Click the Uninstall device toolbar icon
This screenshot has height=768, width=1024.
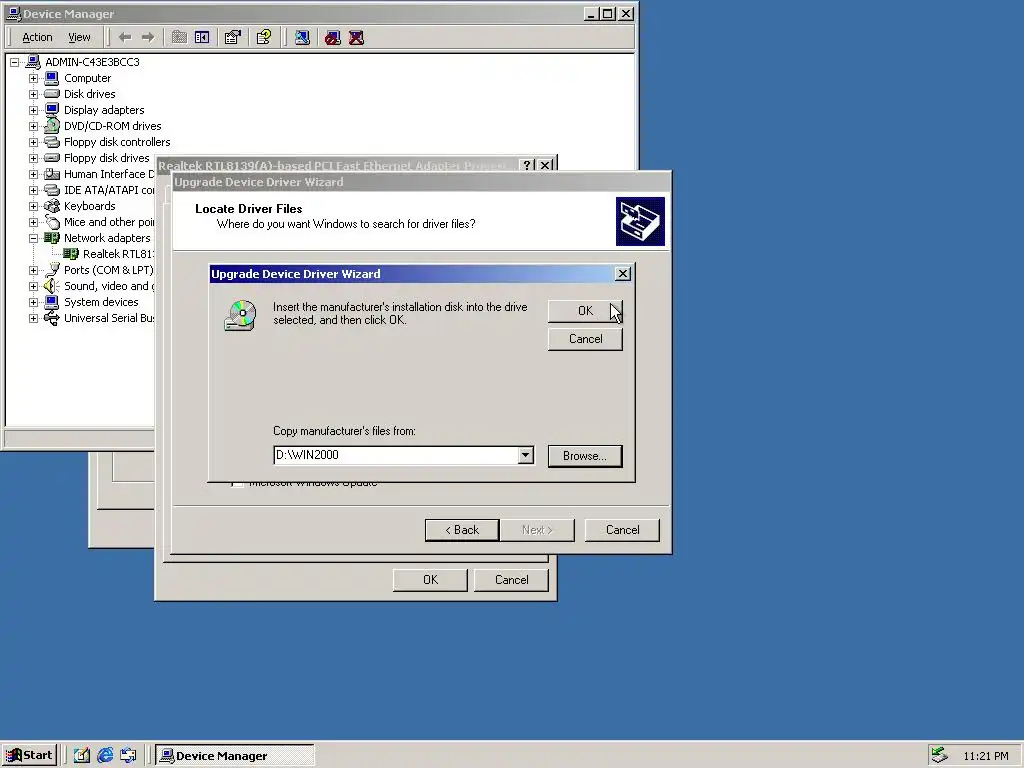click(x=356, y=37)
